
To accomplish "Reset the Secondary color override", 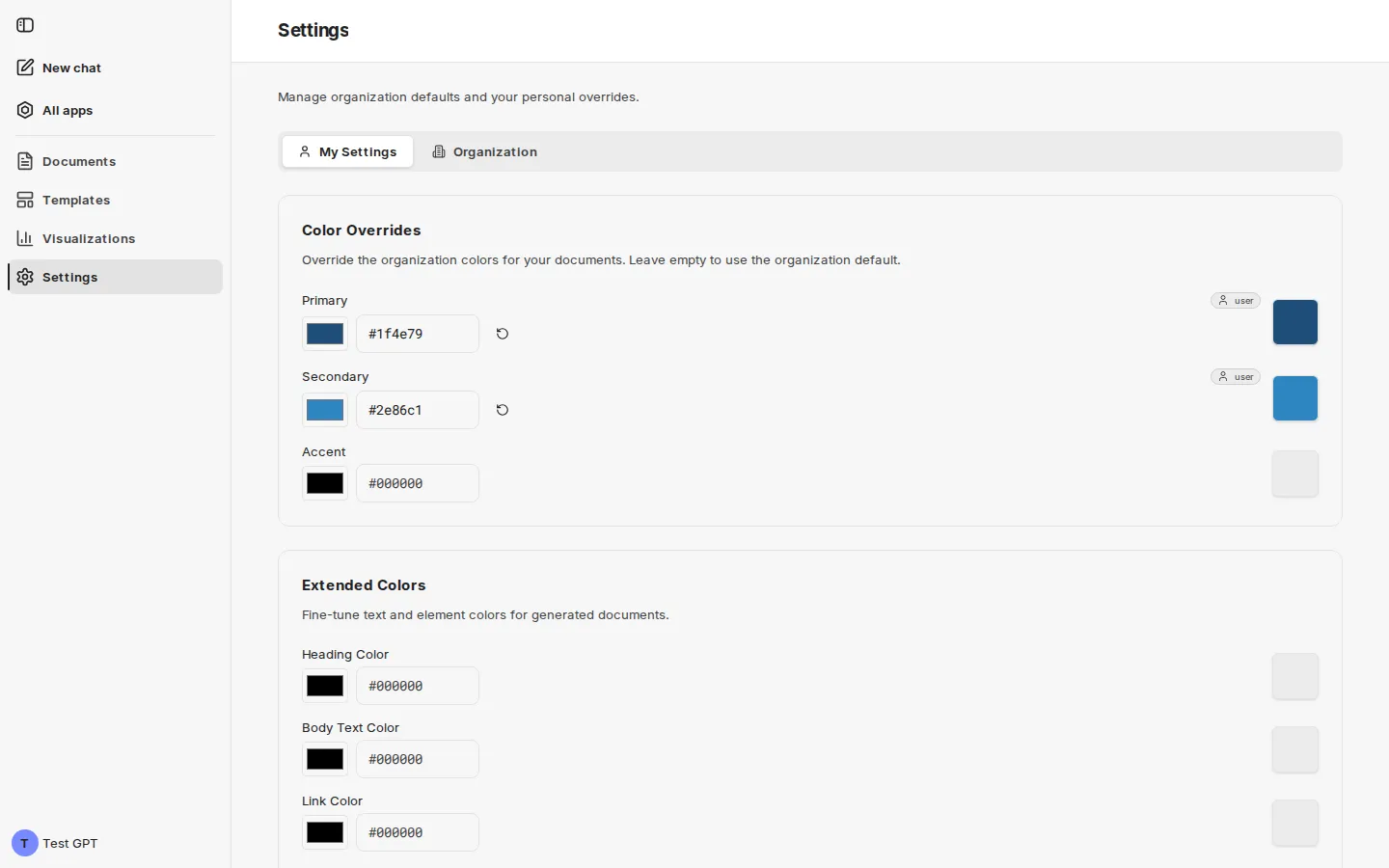I will tap(503, 410).
